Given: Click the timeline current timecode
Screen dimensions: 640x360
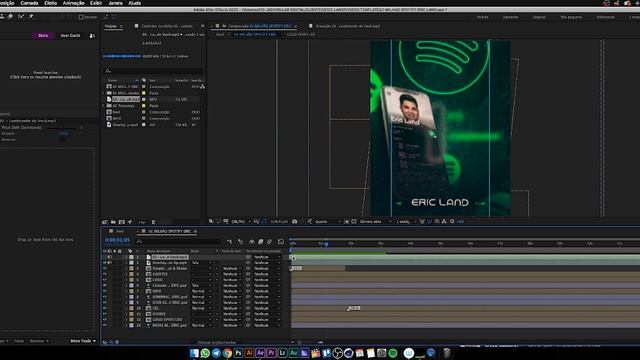Looking at the screenshot, I should [x=117, y=240].
